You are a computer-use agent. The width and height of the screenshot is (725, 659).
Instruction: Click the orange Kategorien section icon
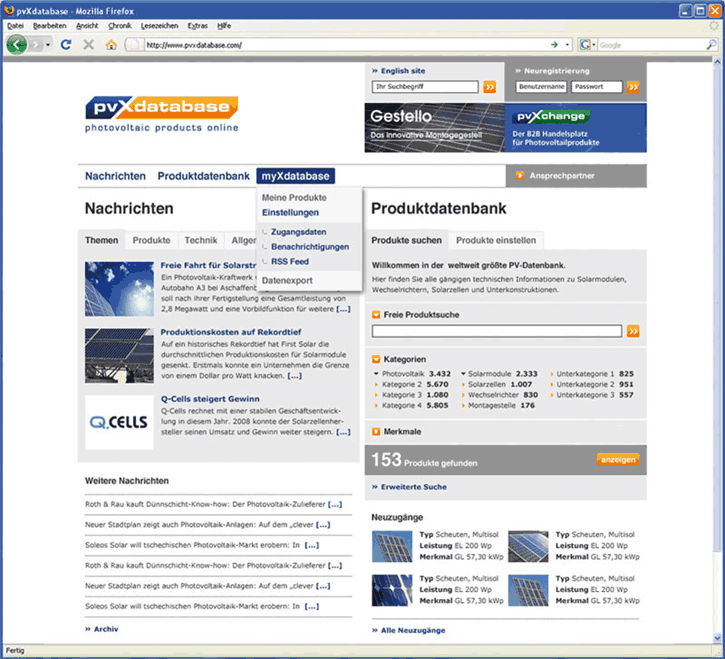[376, 359]
